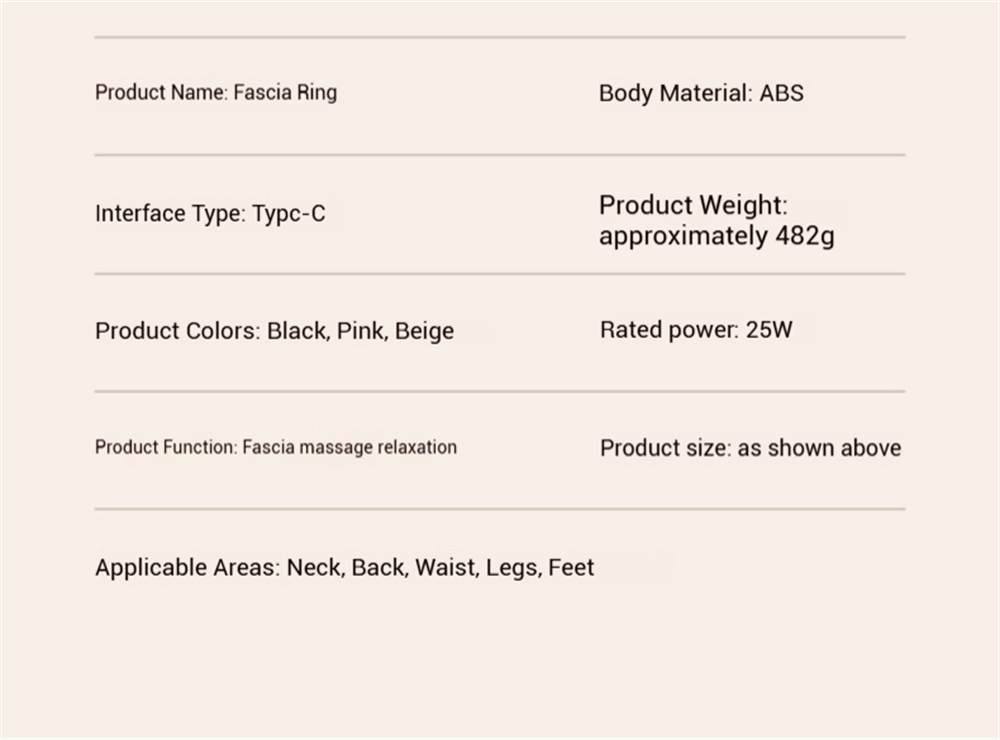Click the Product size line

[750, 448]
